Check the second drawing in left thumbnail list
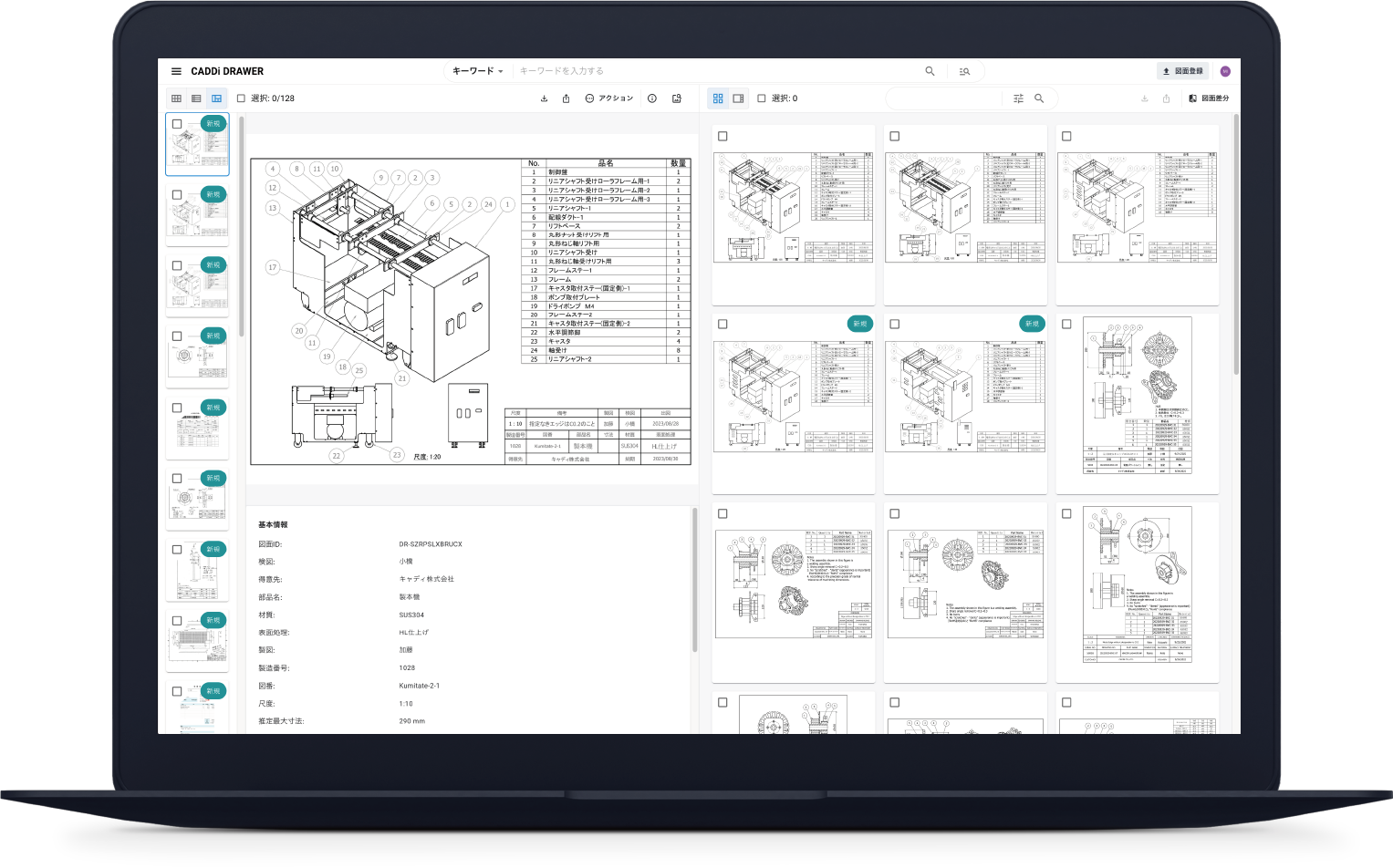 [177, 195]
